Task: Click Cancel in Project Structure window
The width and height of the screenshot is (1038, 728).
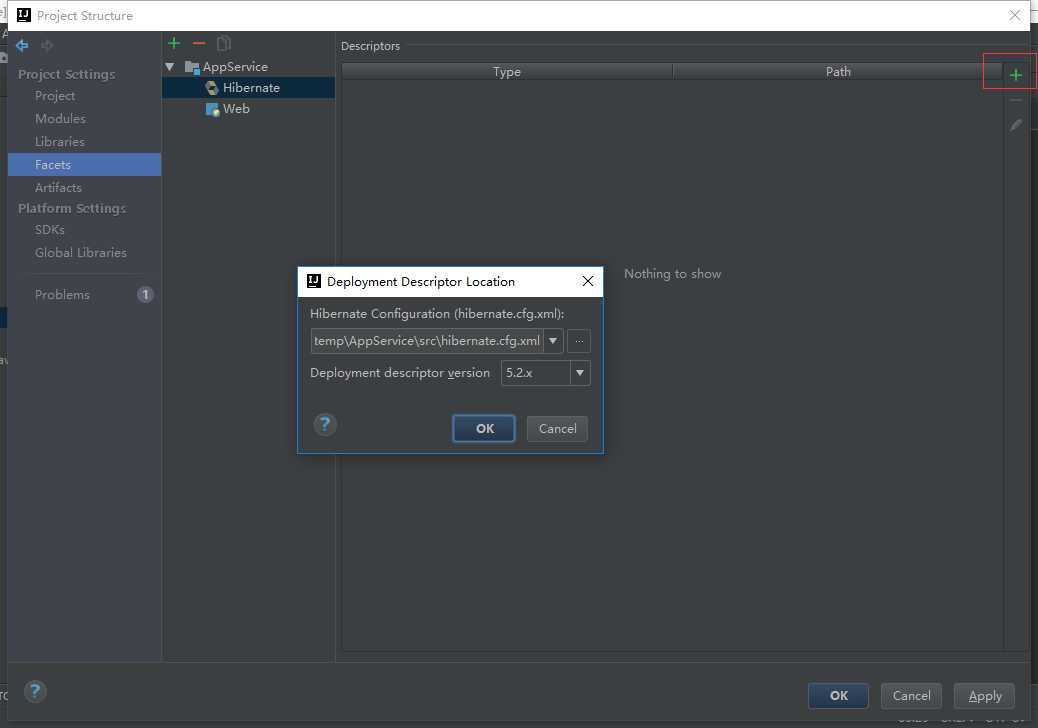Action: 911,696
